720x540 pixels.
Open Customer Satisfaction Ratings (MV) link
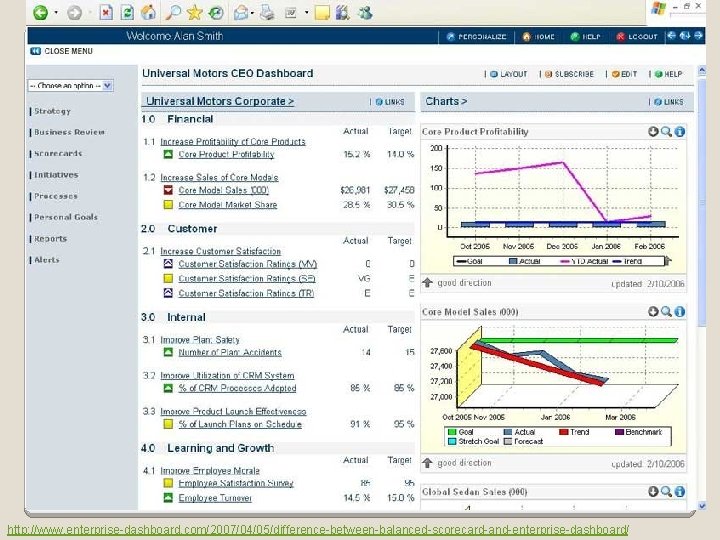pos(248,264)
